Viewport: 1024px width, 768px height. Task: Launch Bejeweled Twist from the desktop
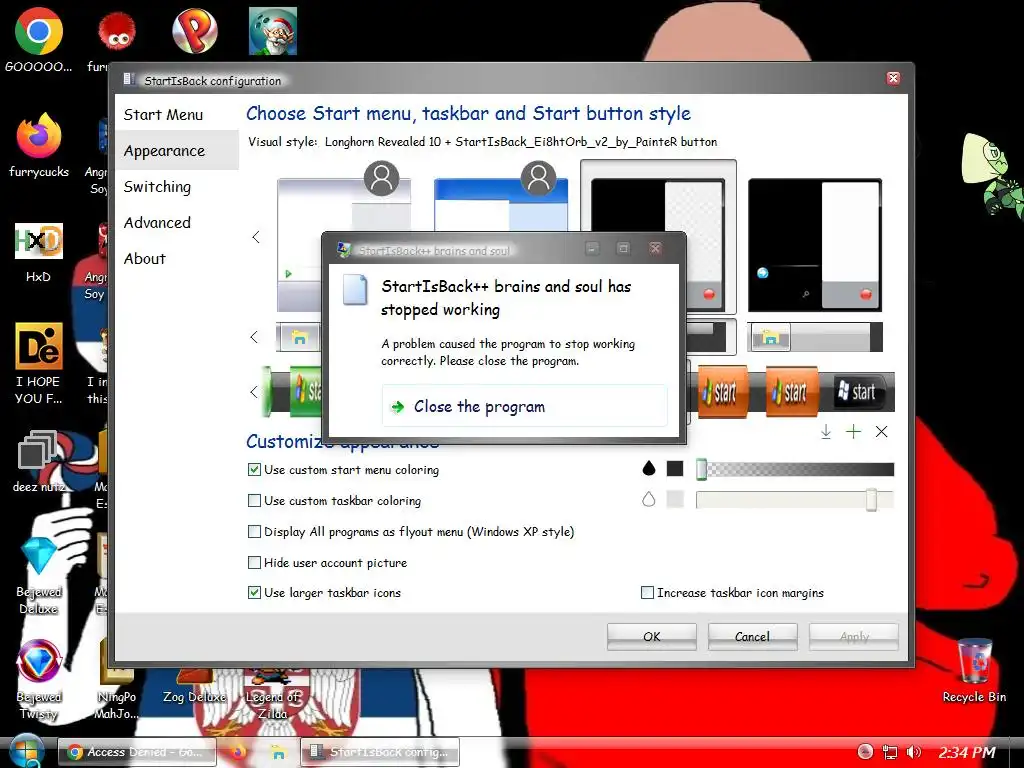(x=39, y=661)
